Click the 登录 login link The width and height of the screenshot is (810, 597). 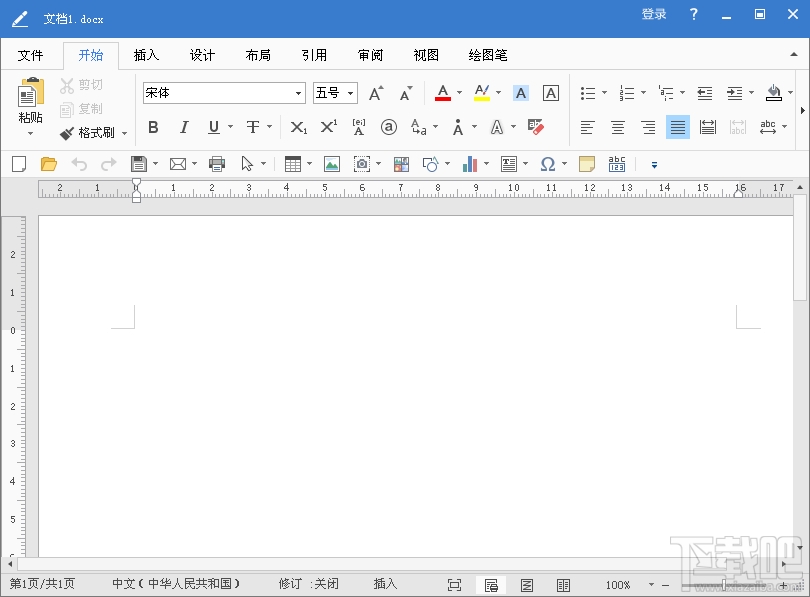[653, 15]
